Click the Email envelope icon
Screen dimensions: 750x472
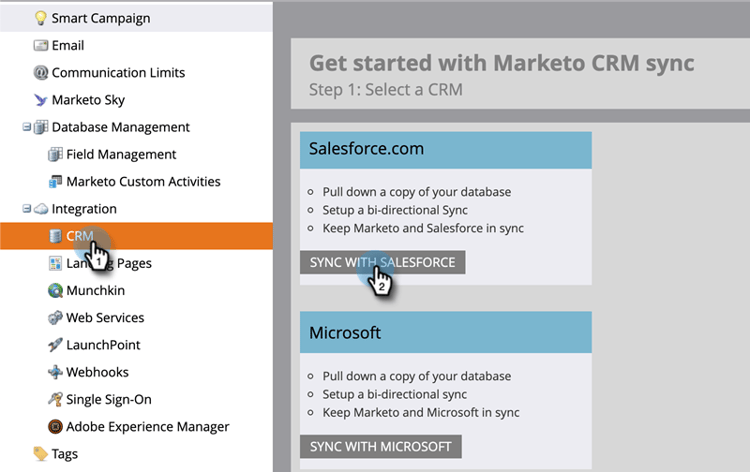point(41,45)
